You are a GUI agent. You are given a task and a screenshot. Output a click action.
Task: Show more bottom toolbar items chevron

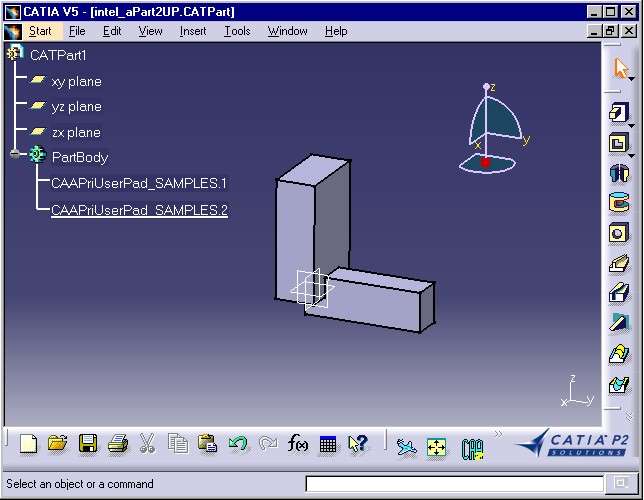[498, 434]
